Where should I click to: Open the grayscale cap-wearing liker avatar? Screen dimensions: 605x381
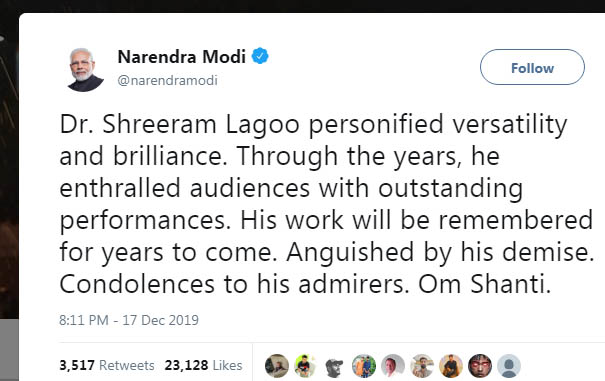click(335, 366)
